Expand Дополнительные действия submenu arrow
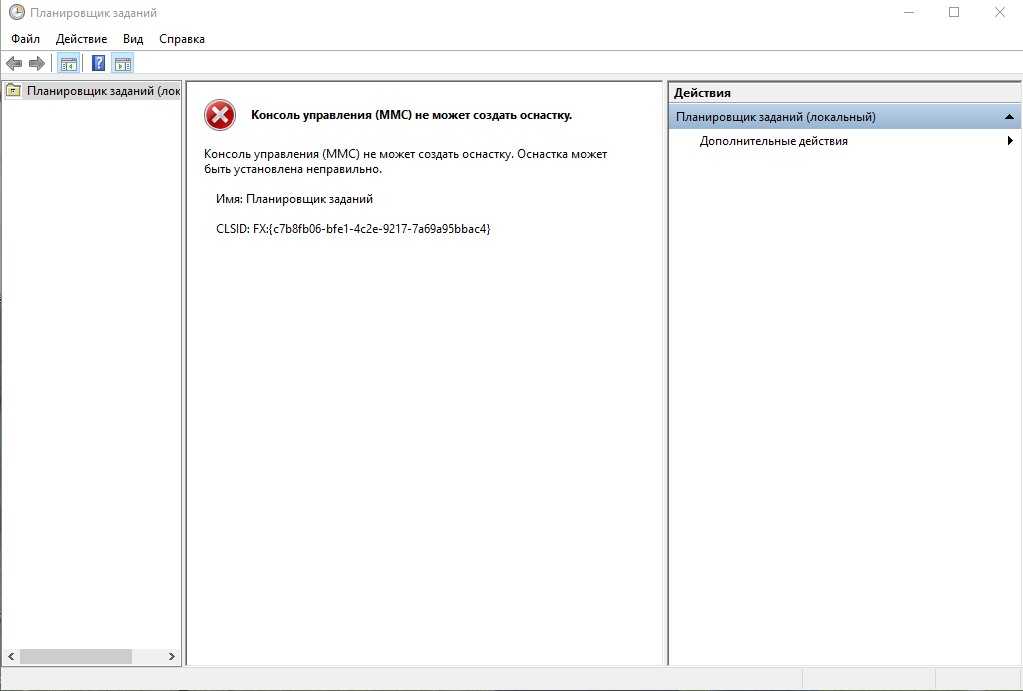The height and width of the screenshot is (691, 1023). pyautogui.click(x=1009, y=141)
